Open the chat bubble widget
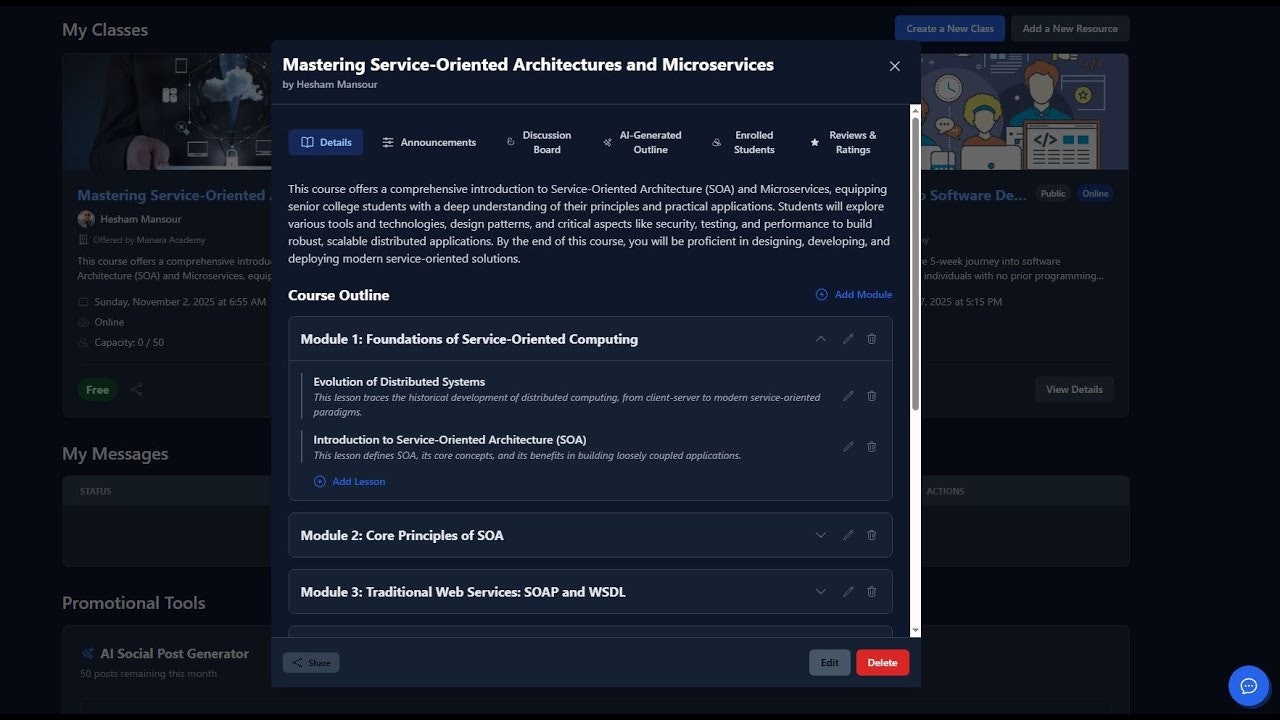 click(1248, 686)
